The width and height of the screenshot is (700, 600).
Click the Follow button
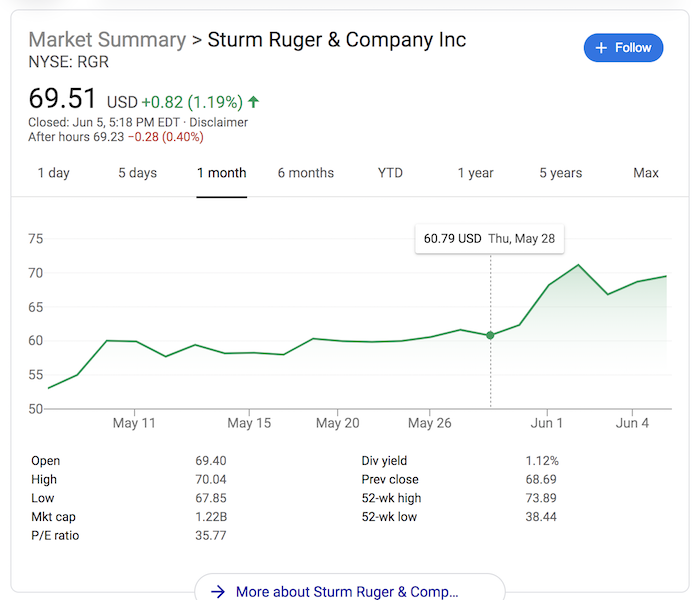click(623, 48)
